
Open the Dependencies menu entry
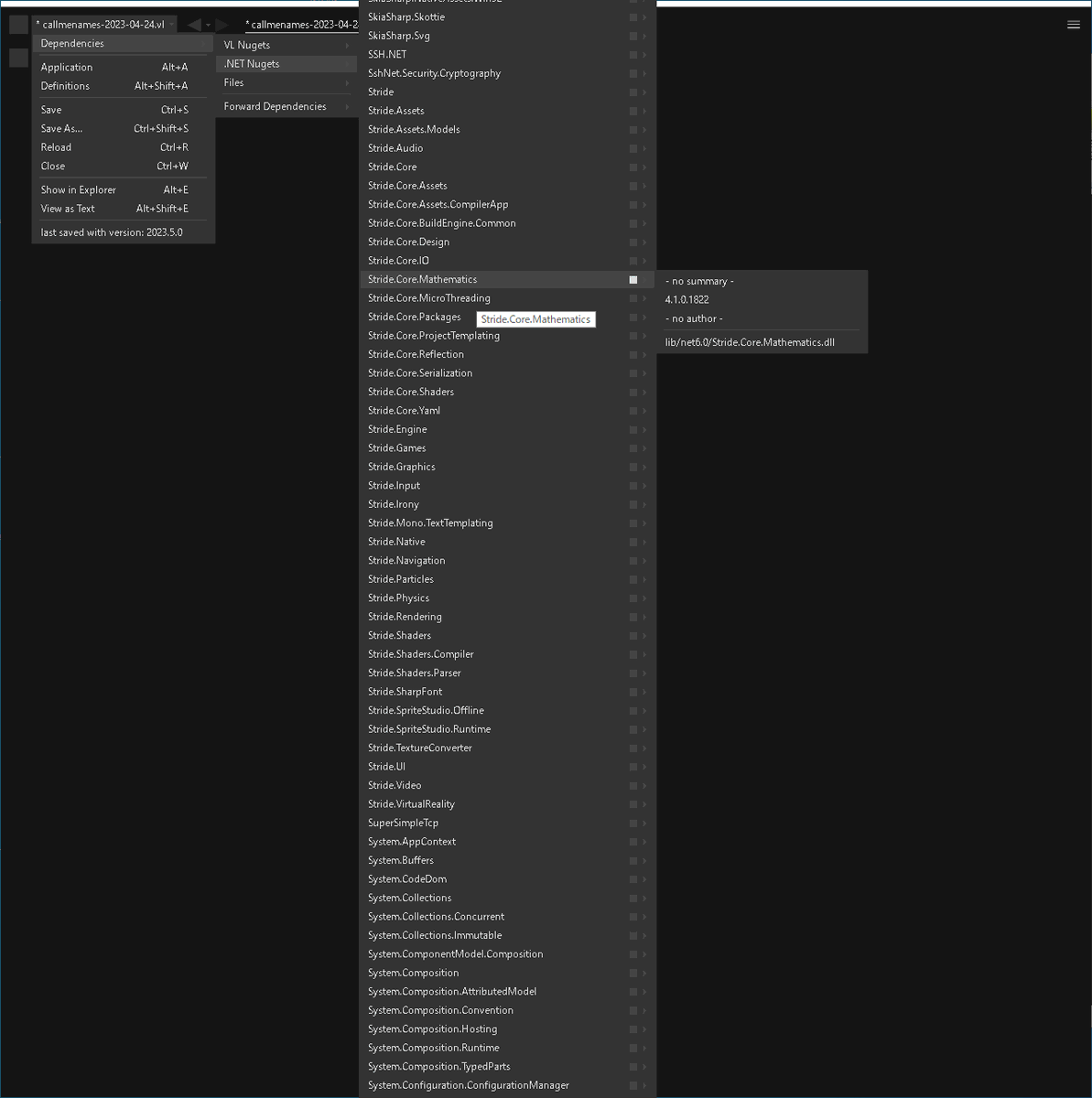click(x=124, y=44)
